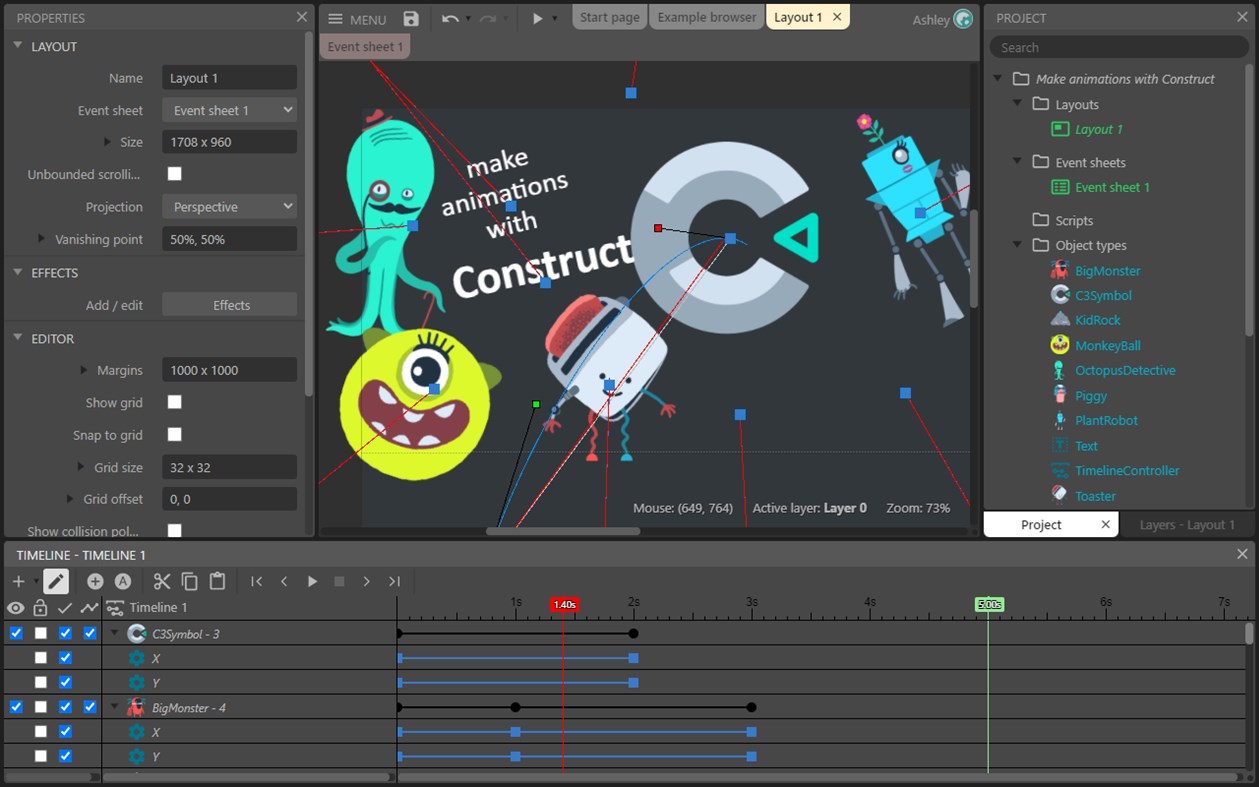Click the add keyframe plus-circle icon

pos(96,581)
